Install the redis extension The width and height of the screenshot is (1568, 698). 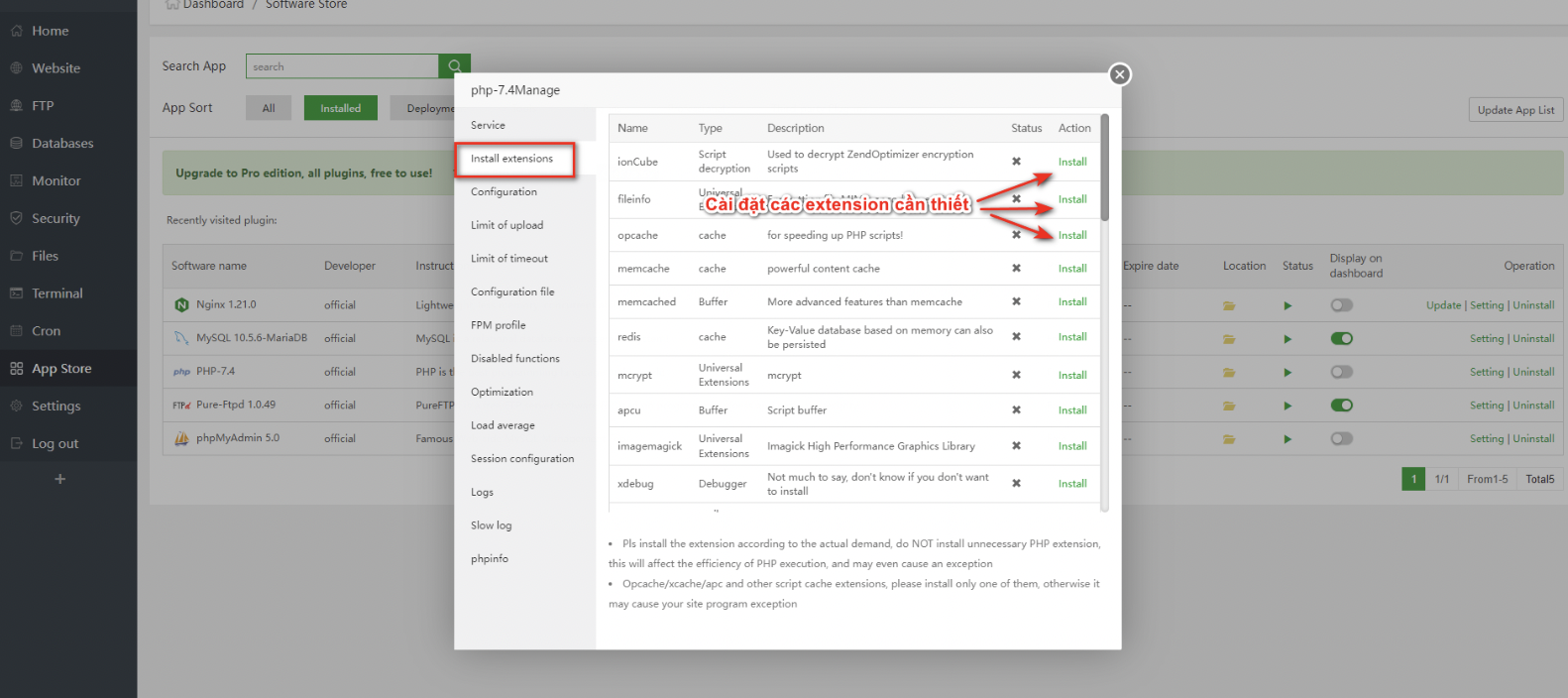1071,337
